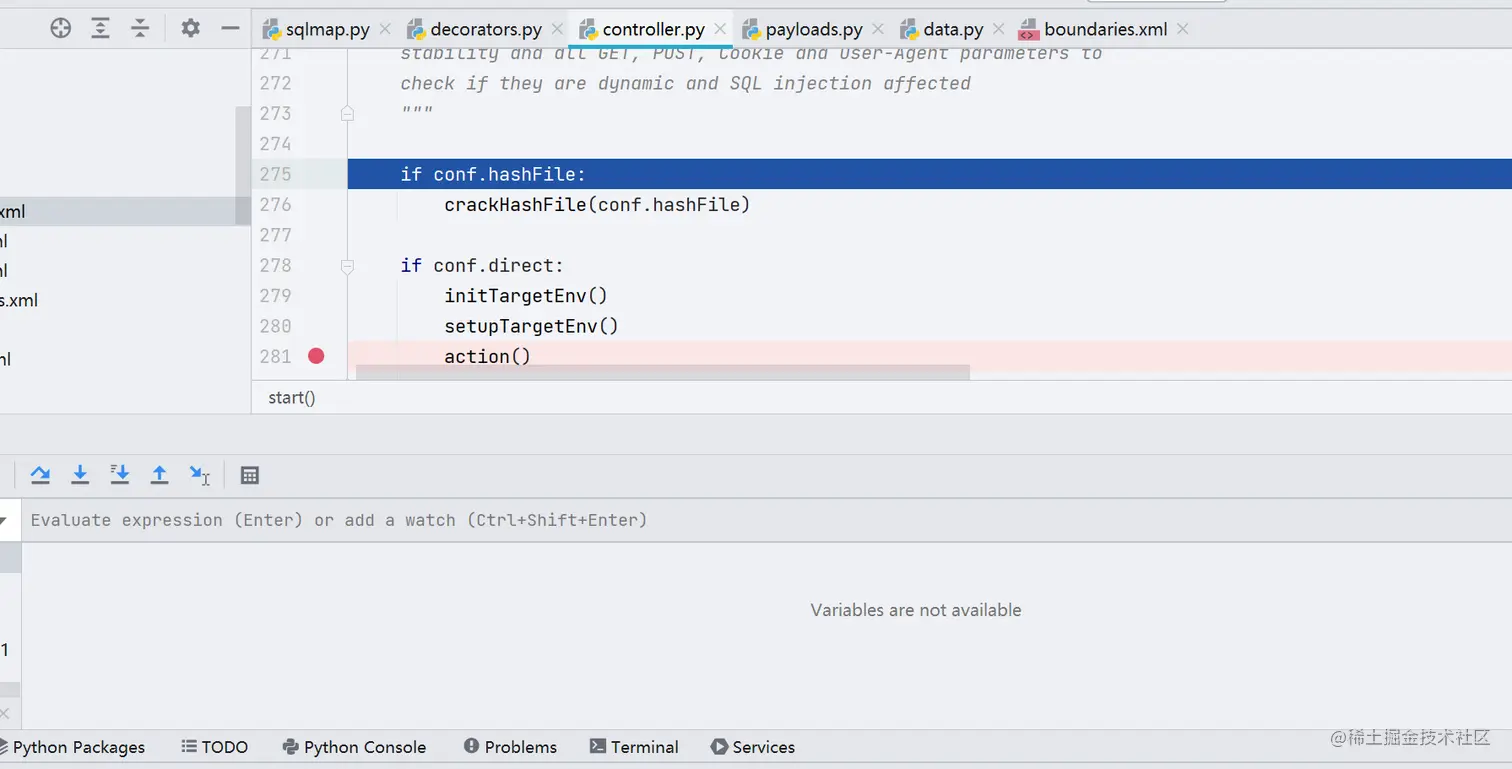Close the payloads.py tab
This screenshot has height=769, width=1512.
[878, 30]
